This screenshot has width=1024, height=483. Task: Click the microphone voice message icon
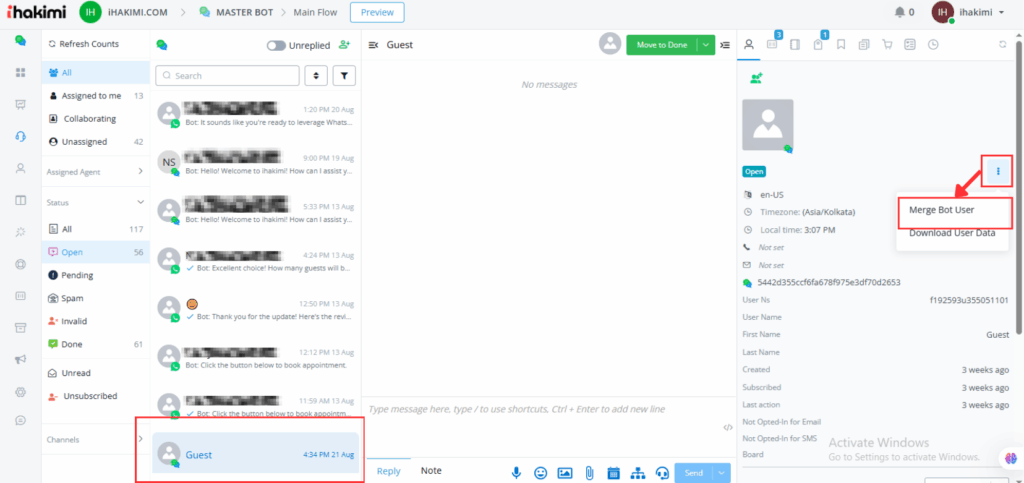tap(516, 472)
